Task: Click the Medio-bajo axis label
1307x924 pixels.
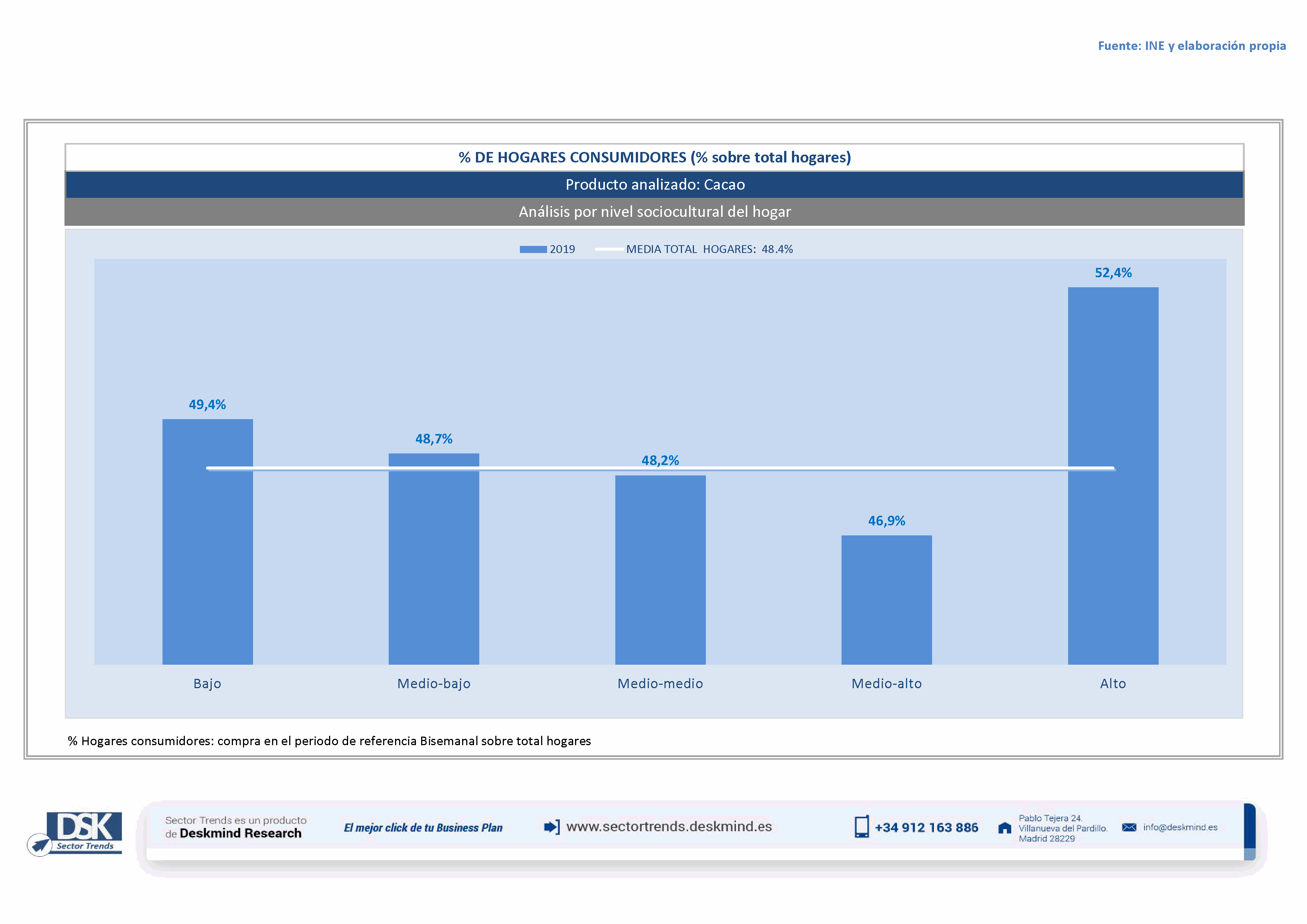Action: [434, 683]
